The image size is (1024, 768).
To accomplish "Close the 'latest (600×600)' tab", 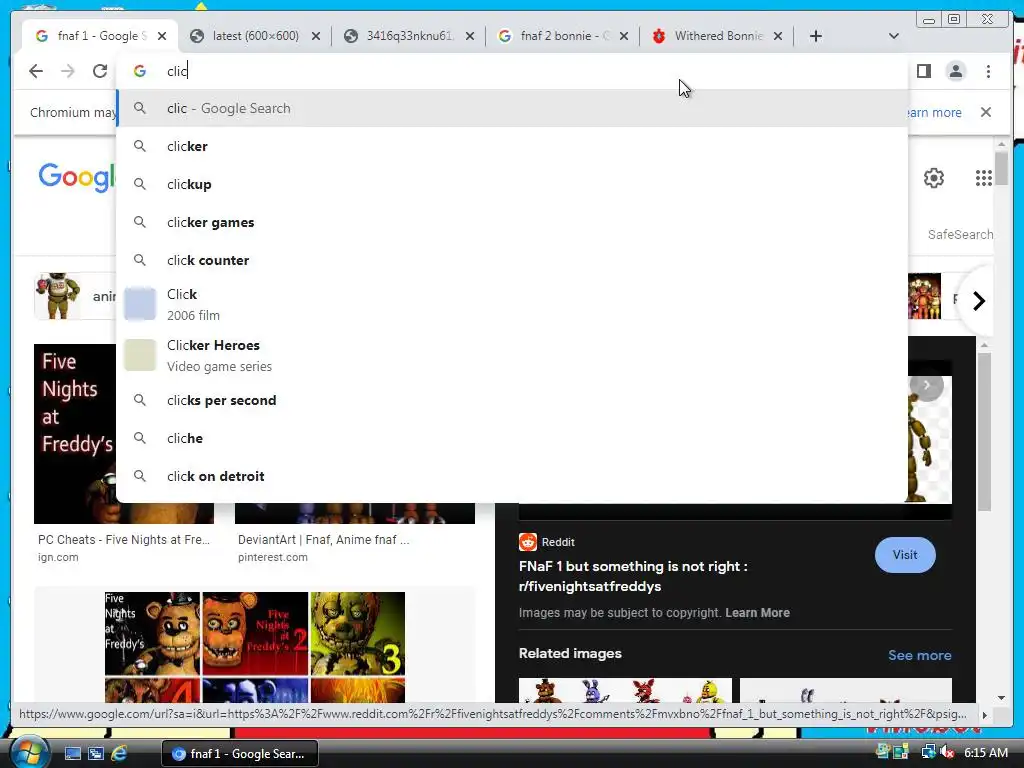I will [x=316, y=36].
